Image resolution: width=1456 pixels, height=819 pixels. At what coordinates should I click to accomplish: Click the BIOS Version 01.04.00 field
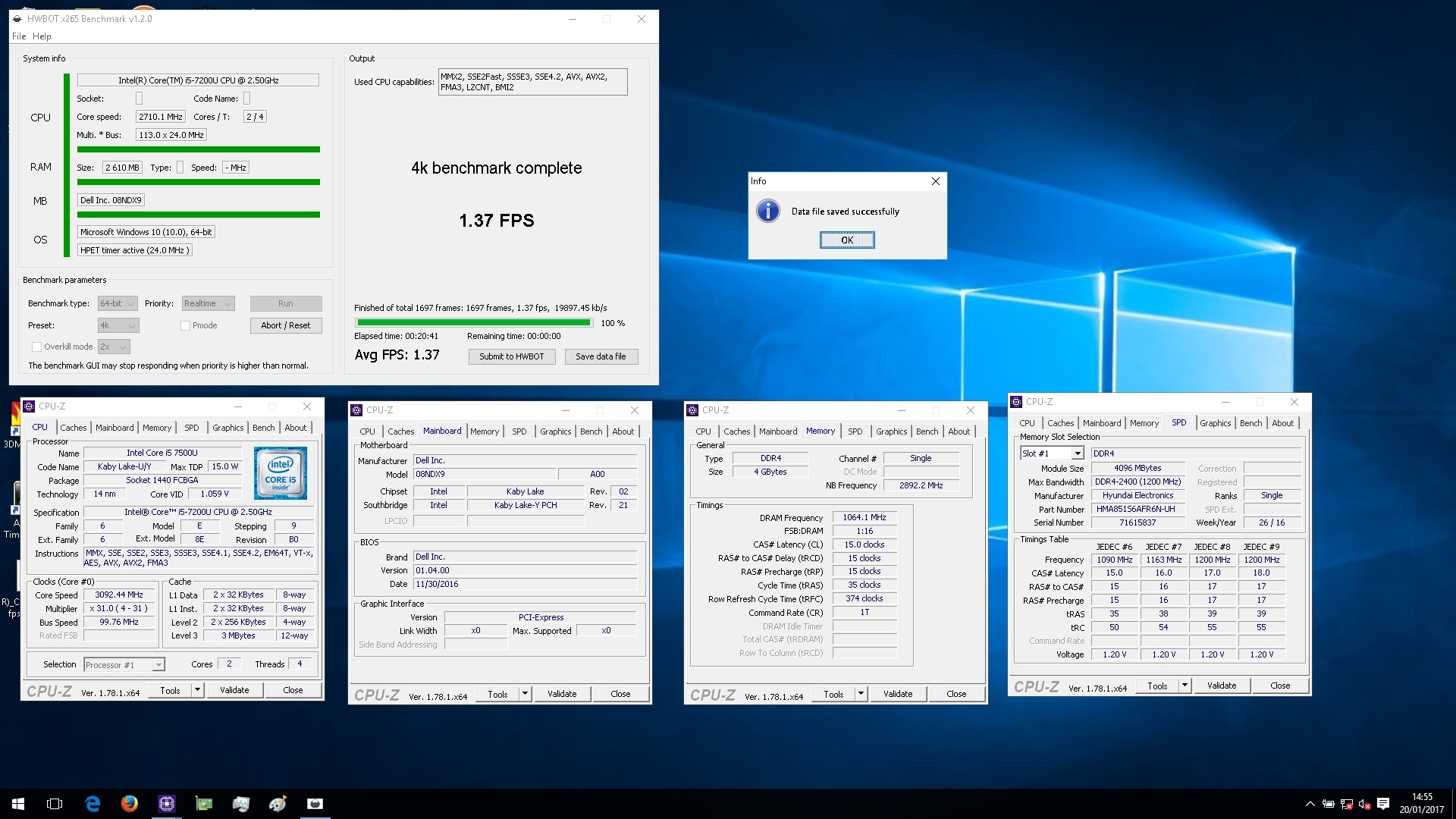click(x=525, y=571)
